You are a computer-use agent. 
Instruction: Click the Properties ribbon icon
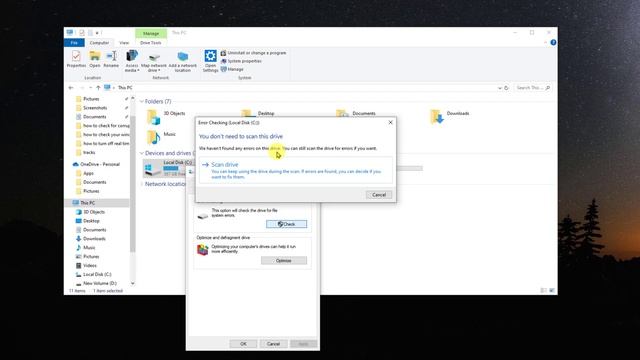[x=76, y=59]
